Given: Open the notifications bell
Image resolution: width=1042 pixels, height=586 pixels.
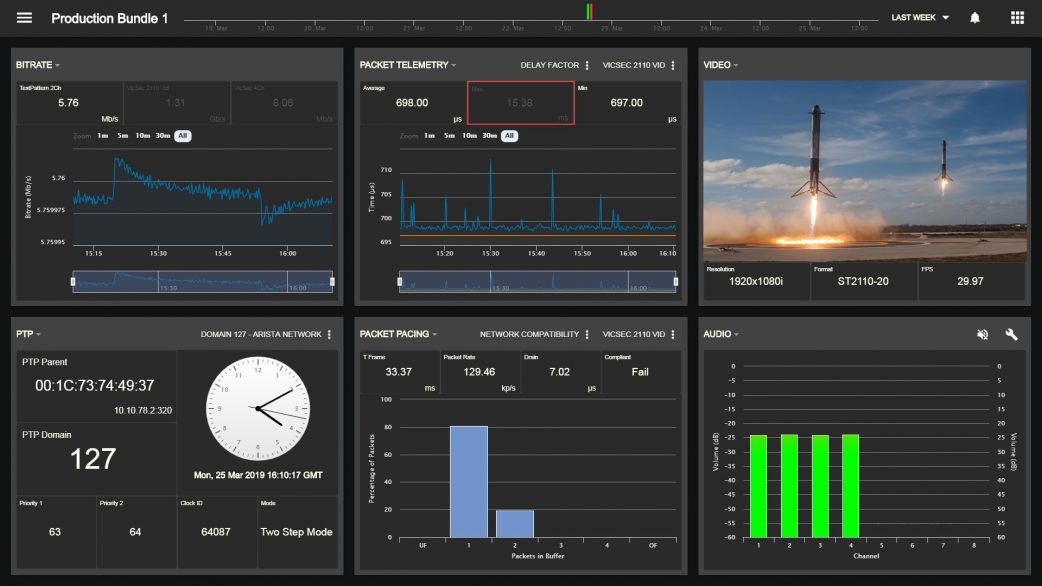Looking at the screenshot, I should 975,18.
